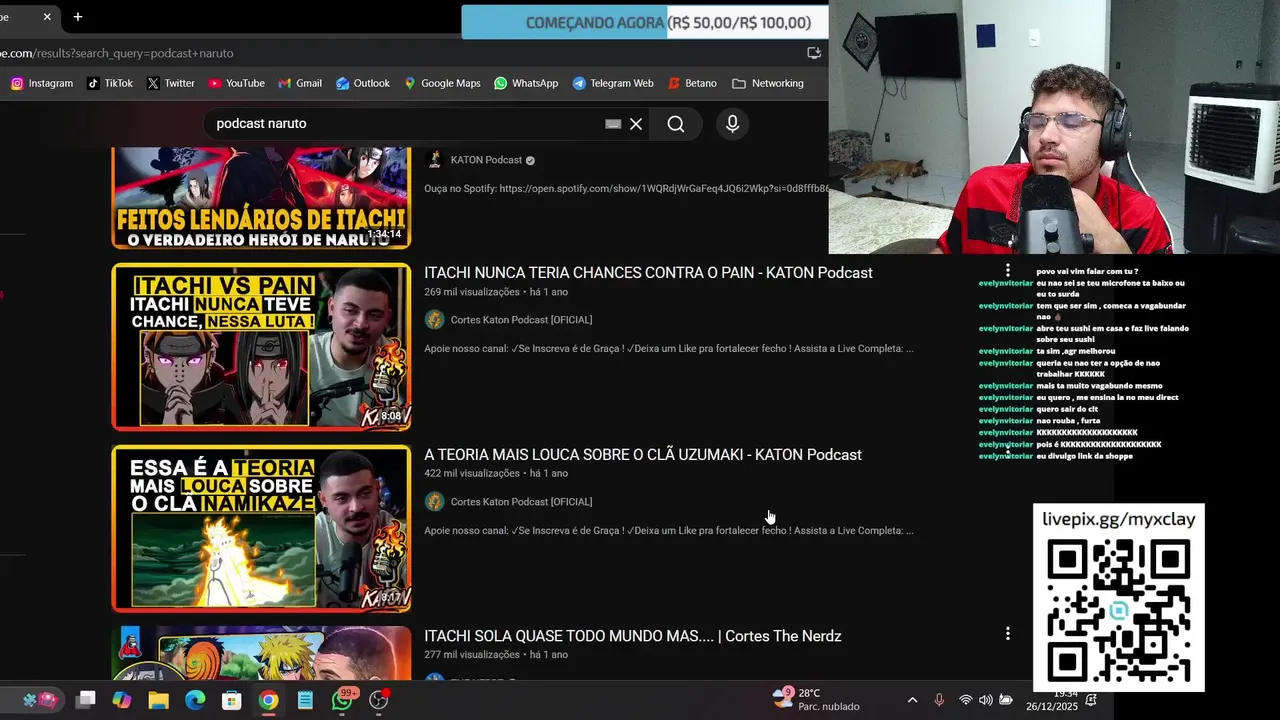
Task: Click the tray microphone icon
Action: (x=939, y=700)
